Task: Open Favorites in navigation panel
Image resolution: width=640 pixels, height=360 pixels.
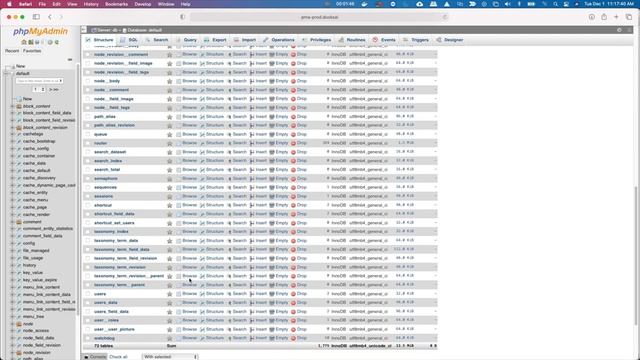Action: [x=32, y=51]
